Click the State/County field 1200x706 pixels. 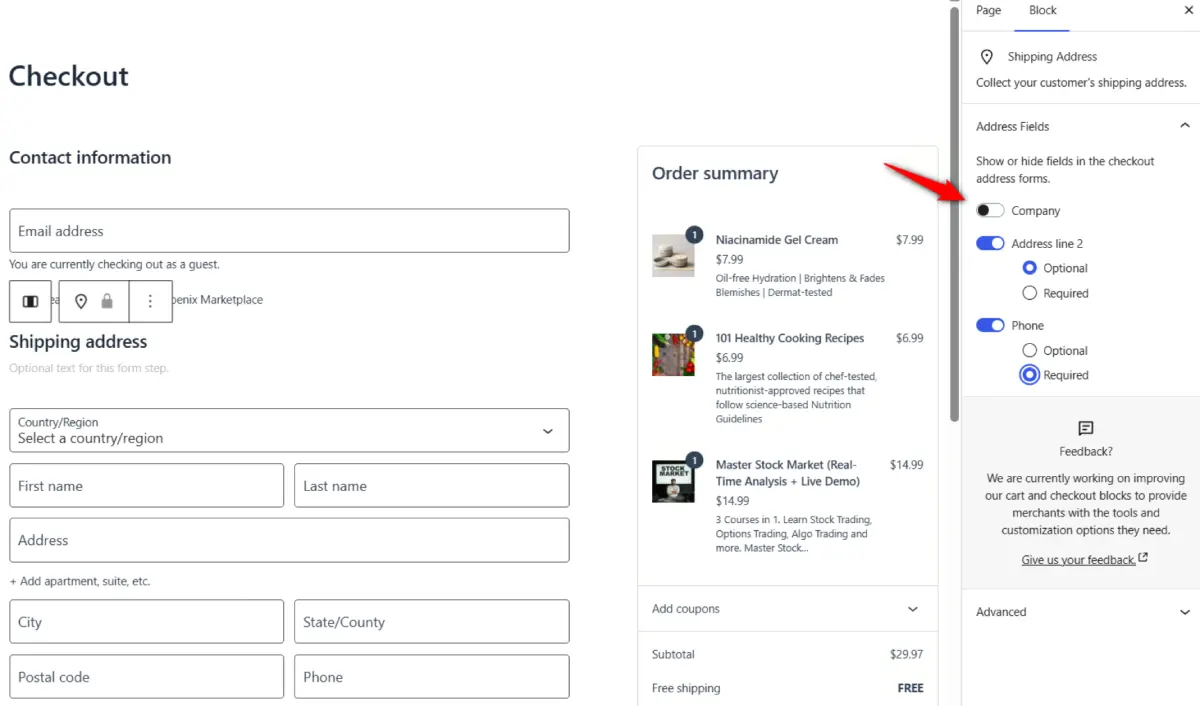[432, 622]
